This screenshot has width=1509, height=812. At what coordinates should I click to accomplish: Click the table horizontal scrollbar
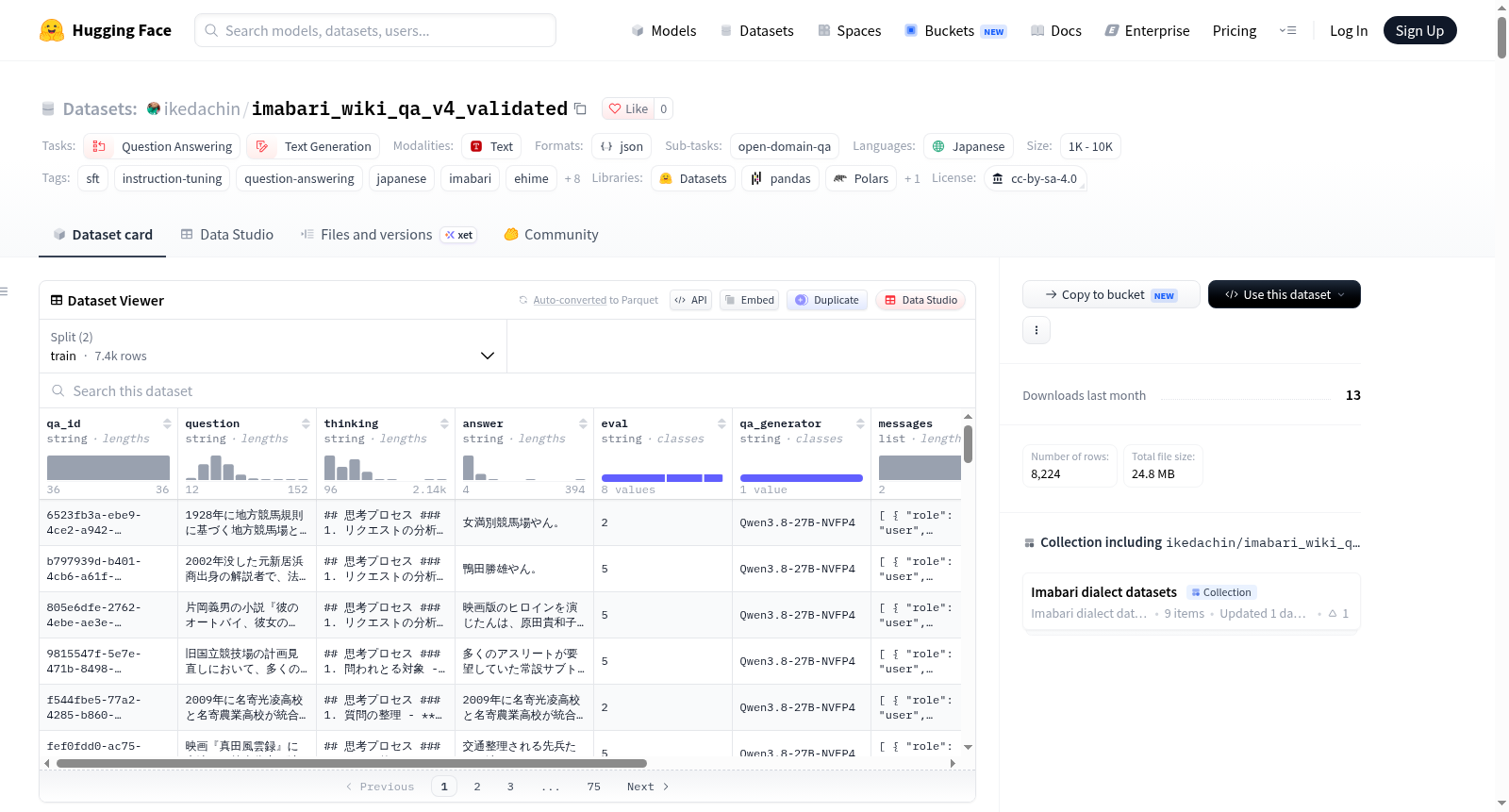point(352,763)
